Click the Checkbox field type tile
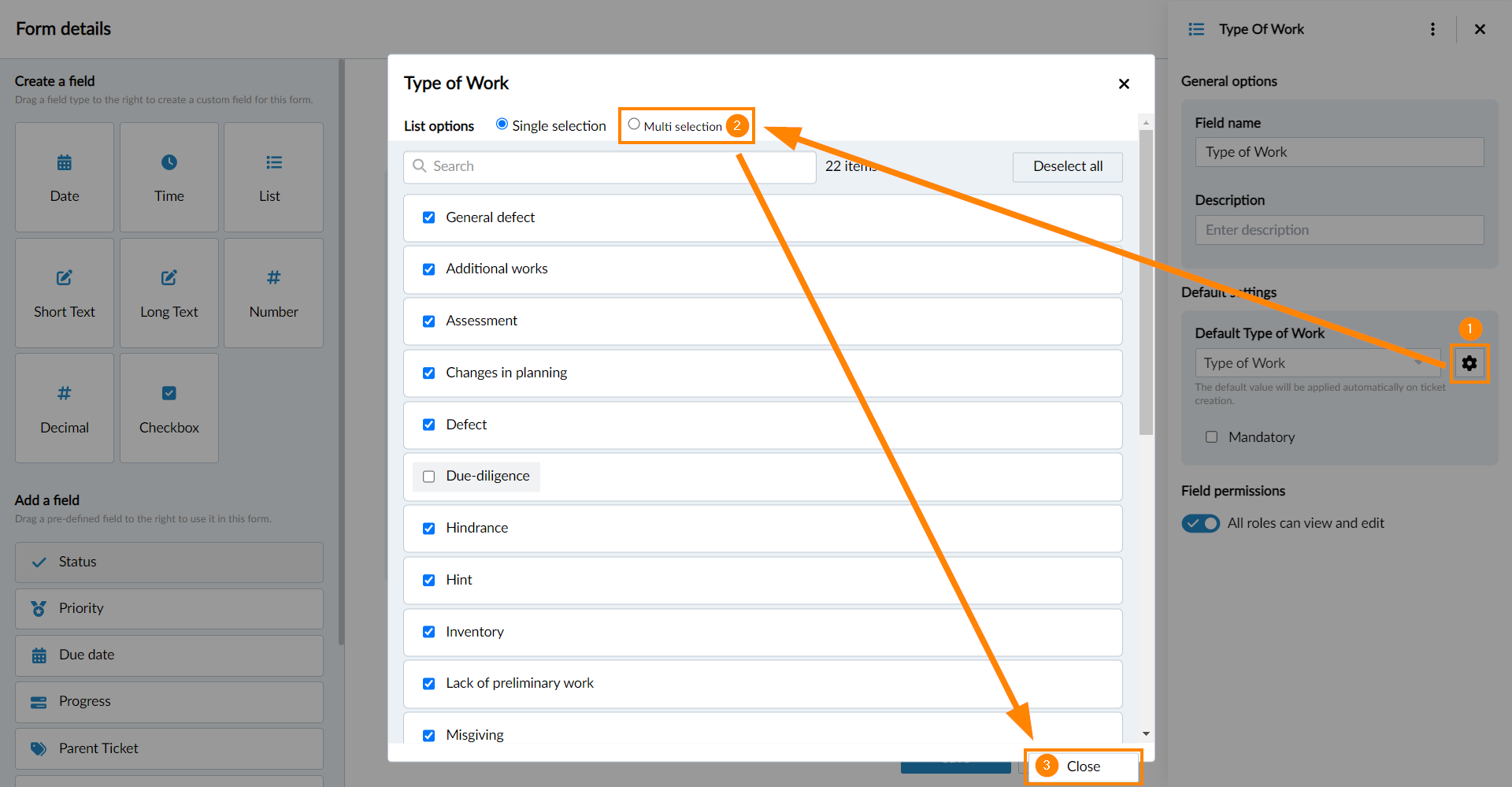Image resolution: width=1512 pixels, height=787 pixels. tap(169, 408)
